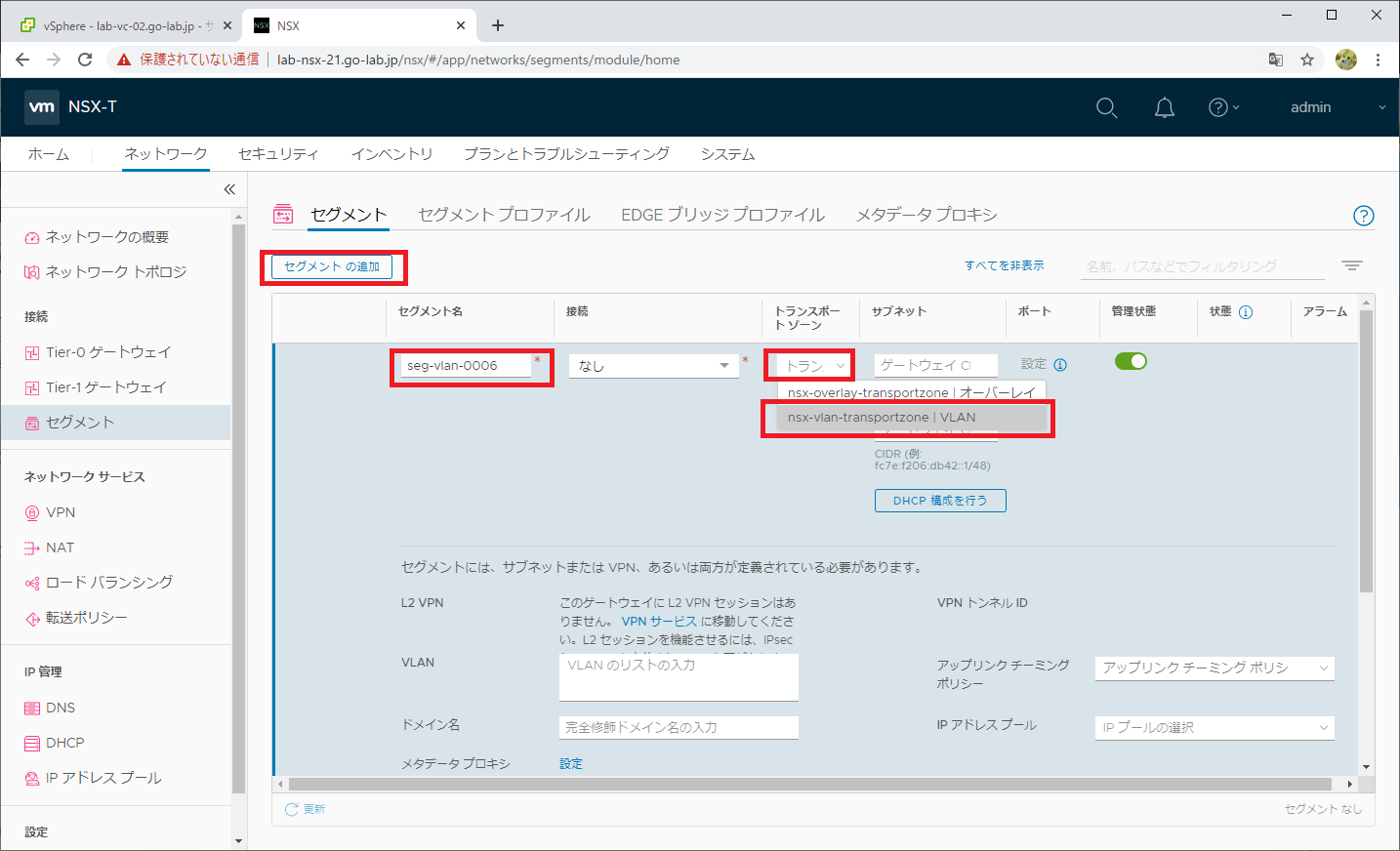Open the notifications bell icon

tap(1165, 107)
